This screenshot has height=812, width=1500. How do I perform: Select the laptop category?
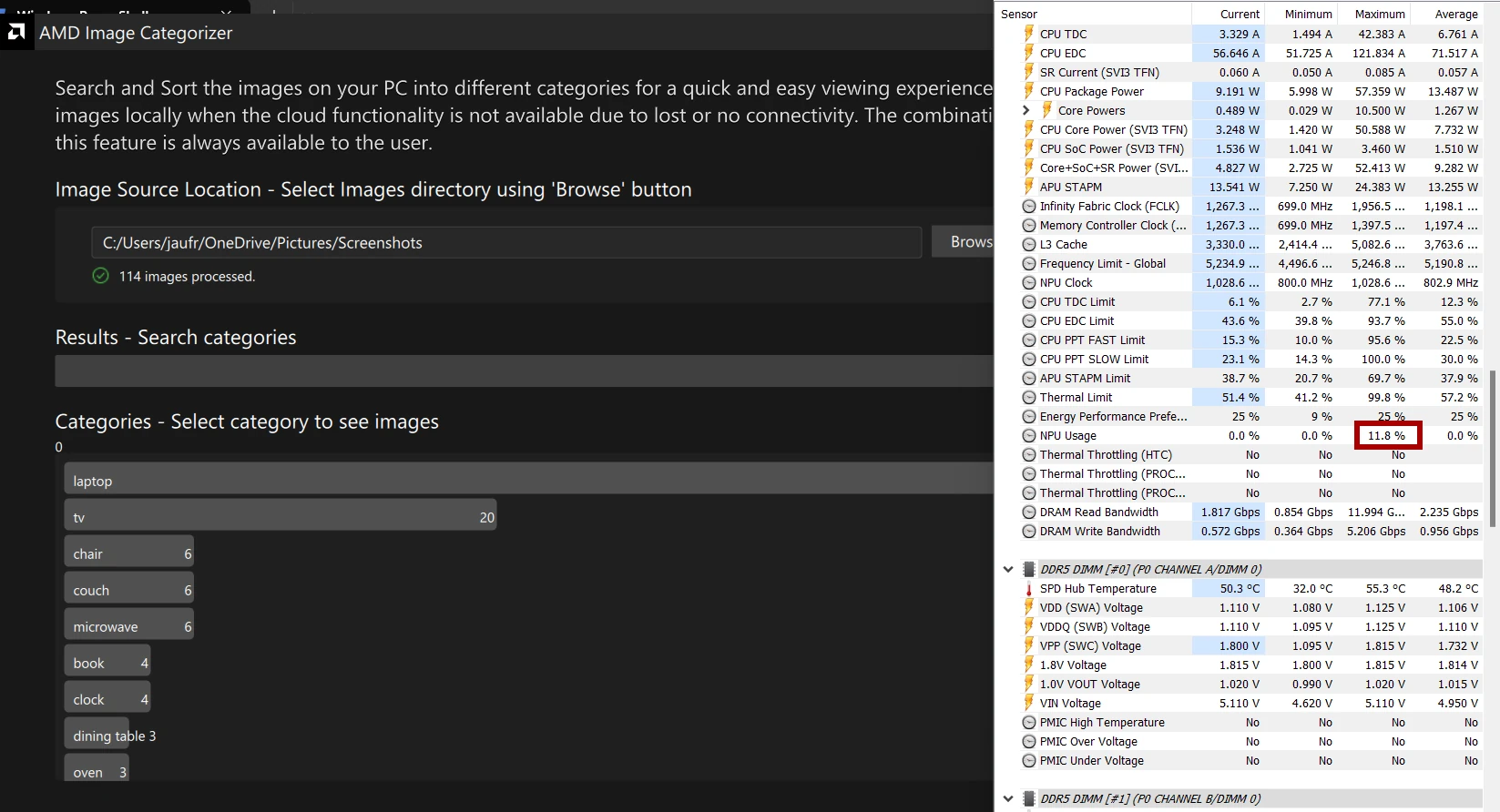tap(528, 480)
